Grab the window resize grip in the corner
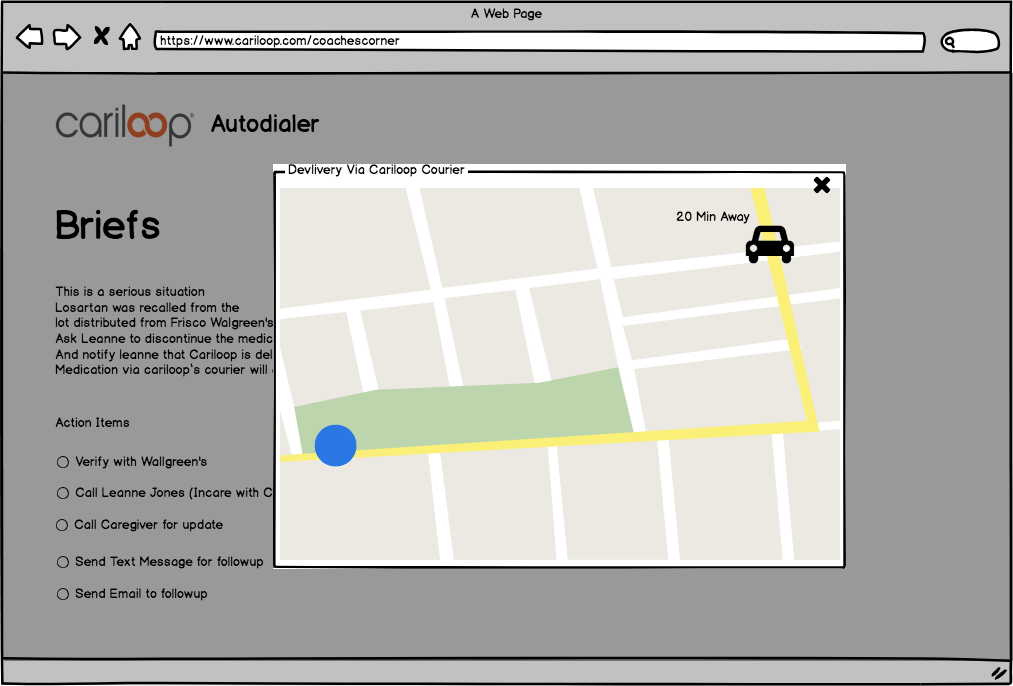Screen dimensions: 1013x686 tap(997, 673)
